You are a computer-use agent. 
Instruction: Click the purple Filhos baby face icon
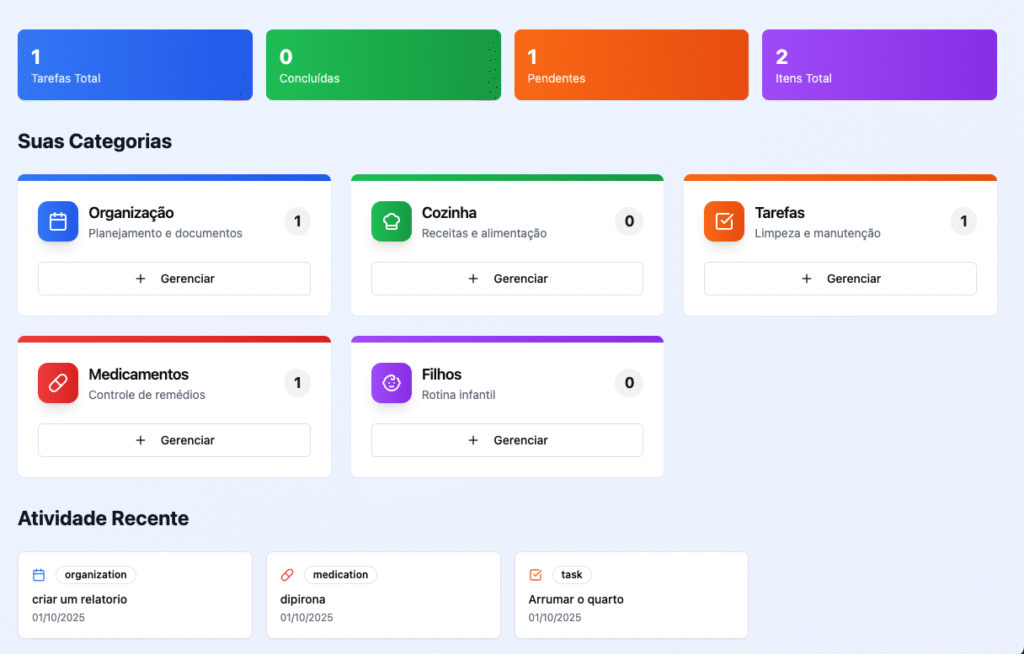(391, 383)
